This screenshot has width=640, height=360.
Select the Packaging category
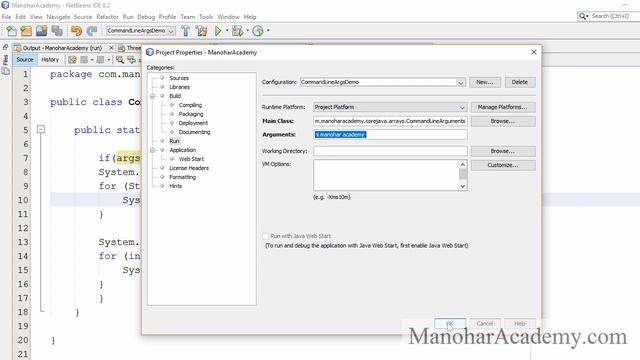pos(191,114)
